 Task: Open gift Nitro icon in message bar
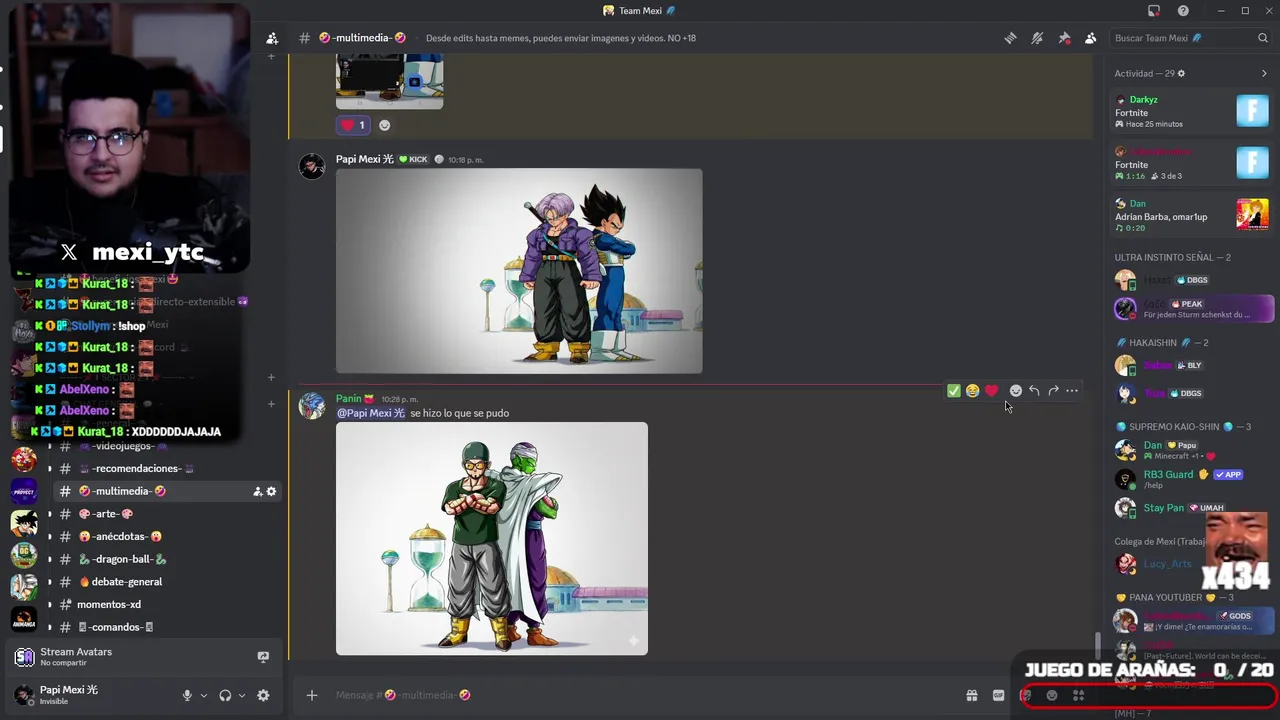coord(971,695)
